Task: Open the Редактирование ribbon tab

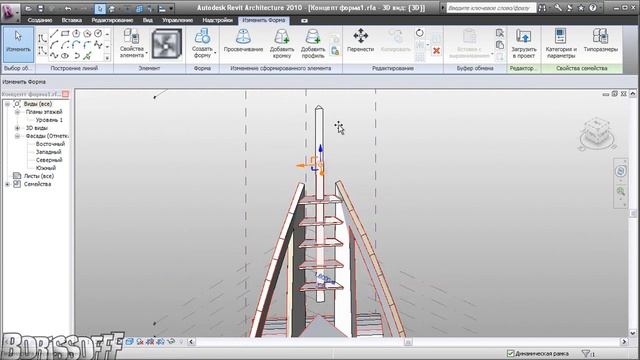Action: coord(112,20)
